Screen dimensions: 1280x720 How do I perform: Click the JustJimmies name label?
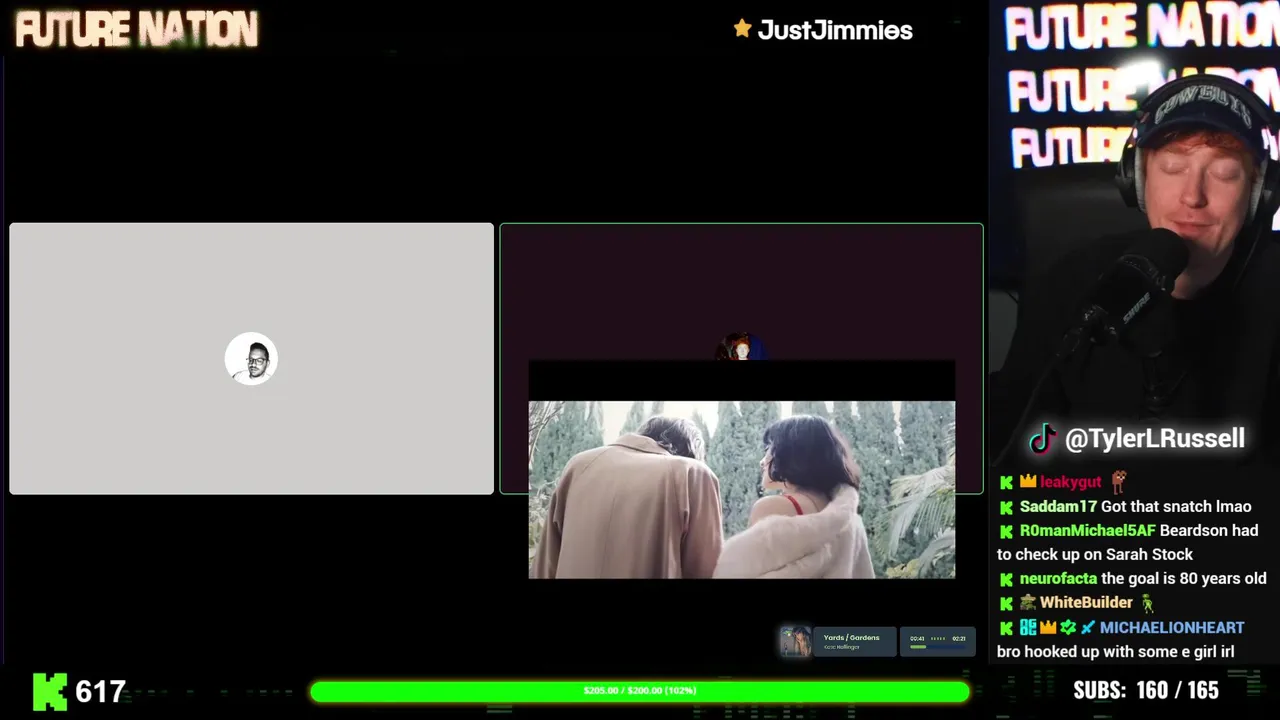pos(835,30)
